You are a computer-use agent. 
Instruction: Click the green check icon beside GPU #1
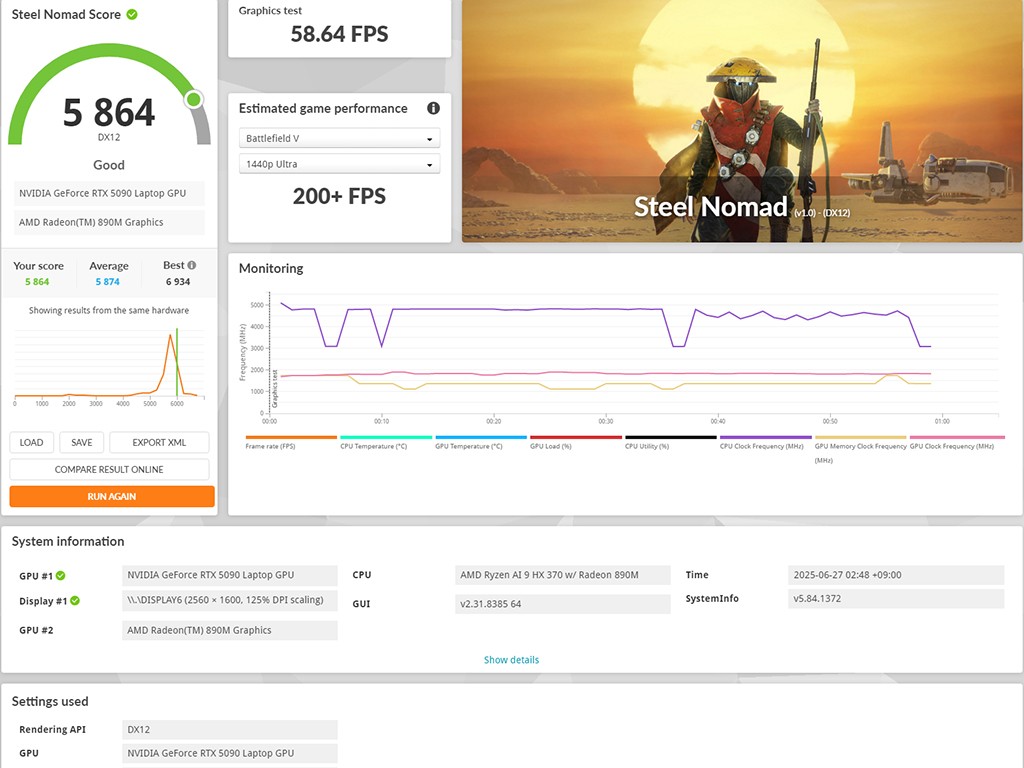point(61,576)
